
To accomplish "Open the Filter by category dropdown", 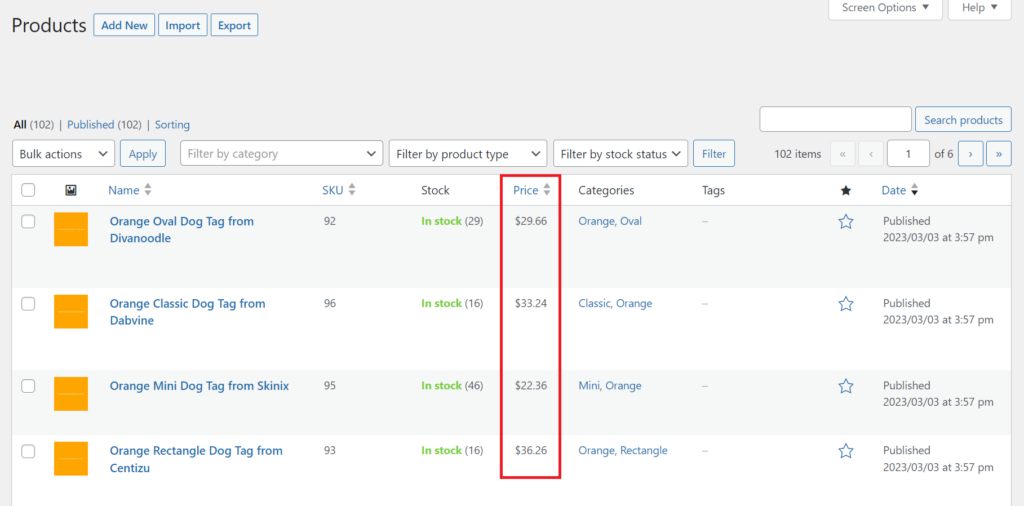I will click(281, 154).
